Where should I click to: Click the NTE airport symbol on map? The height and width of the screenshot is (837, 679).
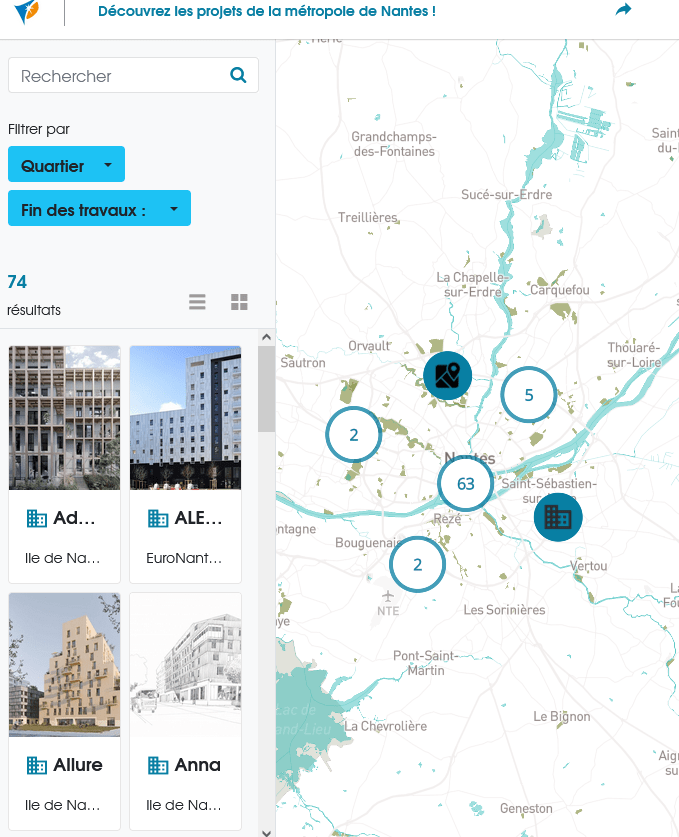tap(388, 596)
